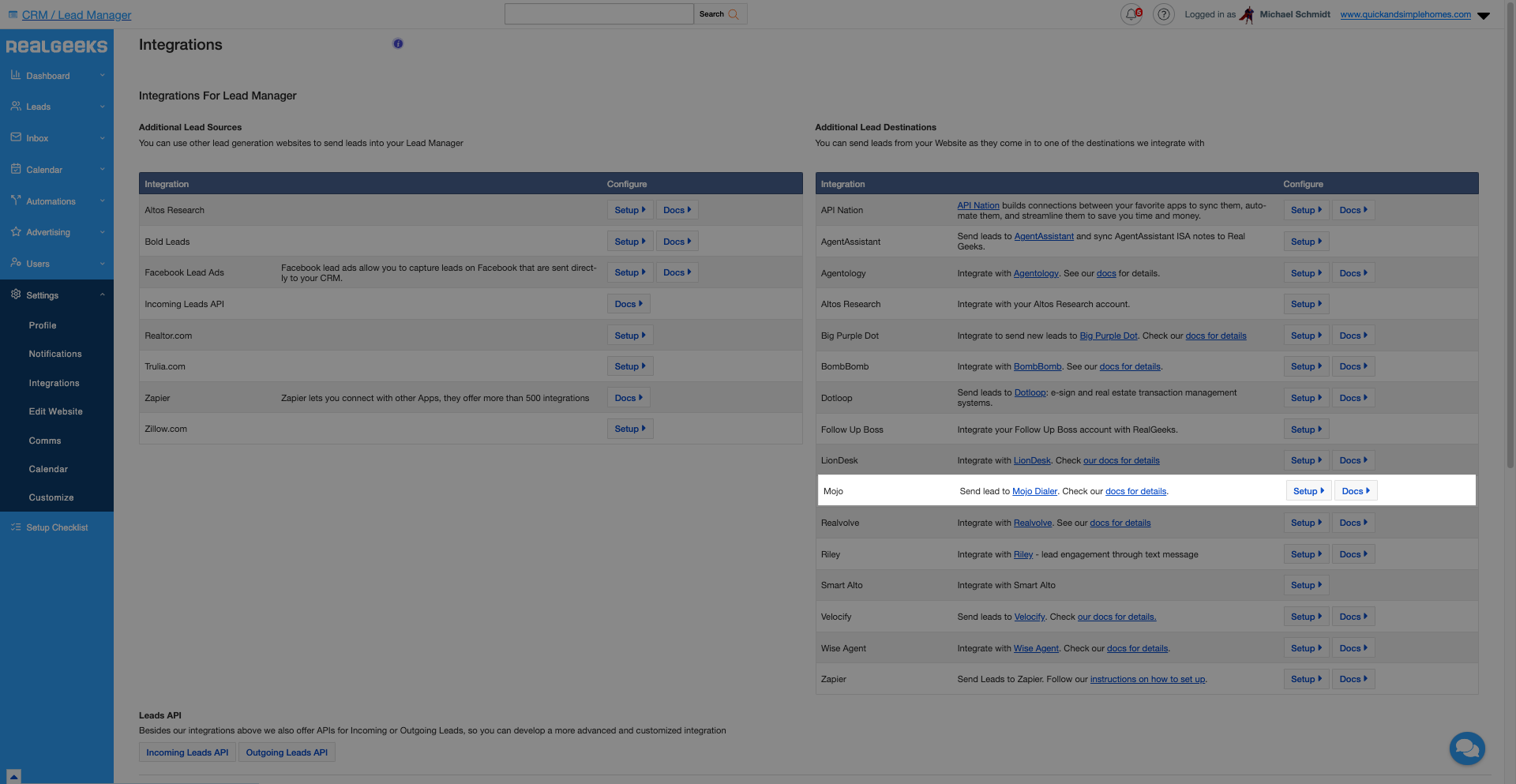Open www.quickandsimplehomes.com link
The image size is (1516, 784).
(1405, 14)
